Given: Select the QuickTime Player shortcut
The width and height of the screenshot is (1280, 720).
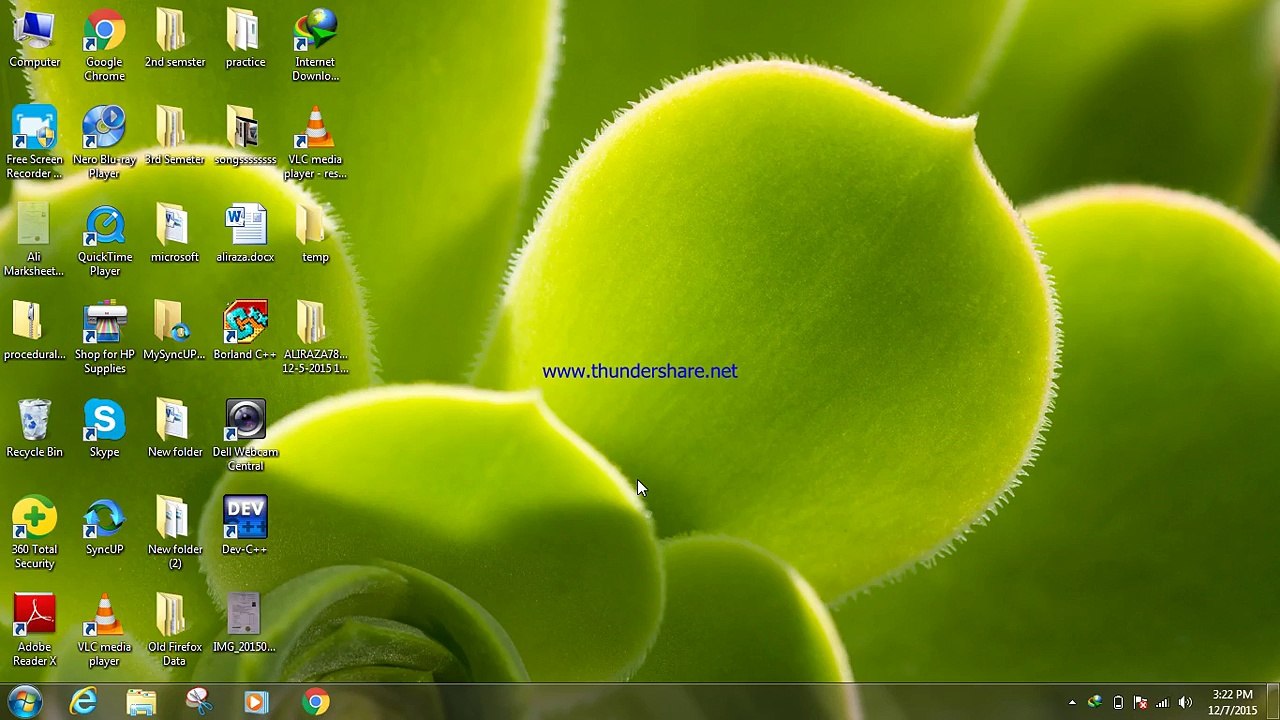Looking at the screenshot, I should pyautogui.click(x=104, y=241).
